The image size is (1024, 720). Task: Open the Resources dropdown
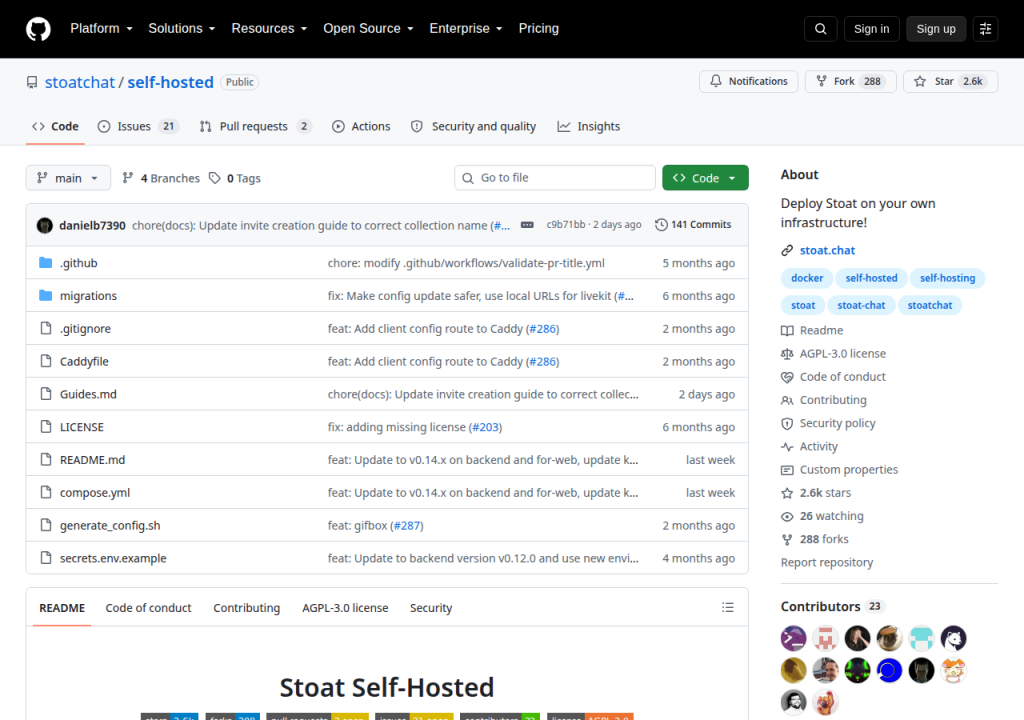(269, 29)
